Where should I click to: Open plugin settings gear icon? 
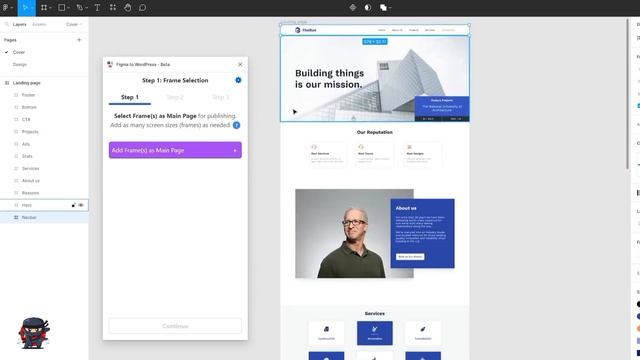click(238, 80)
